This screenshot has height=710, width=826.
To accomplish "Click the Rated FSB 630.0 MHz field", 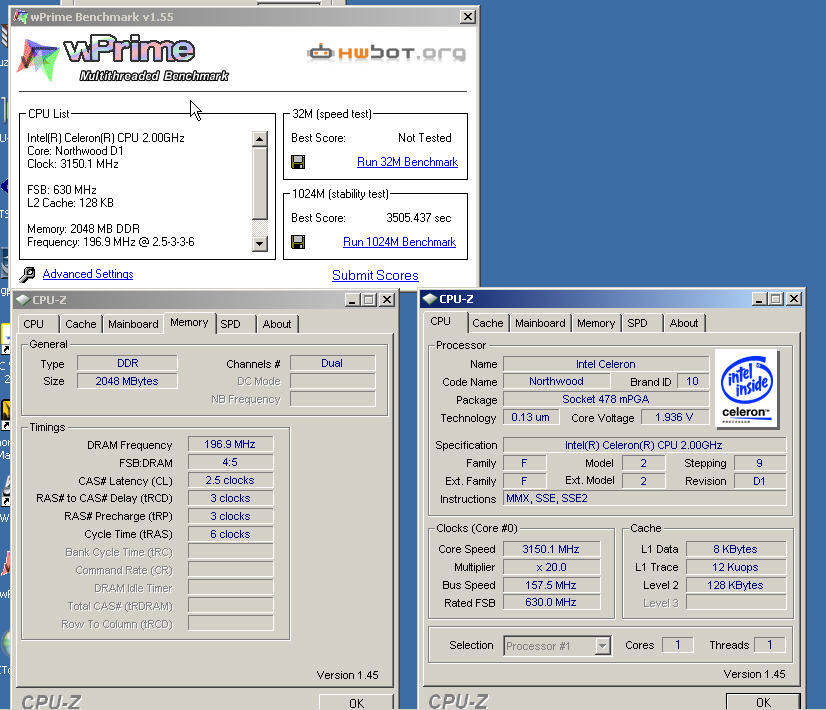I will pyautogui.click(x=551, y=602).
